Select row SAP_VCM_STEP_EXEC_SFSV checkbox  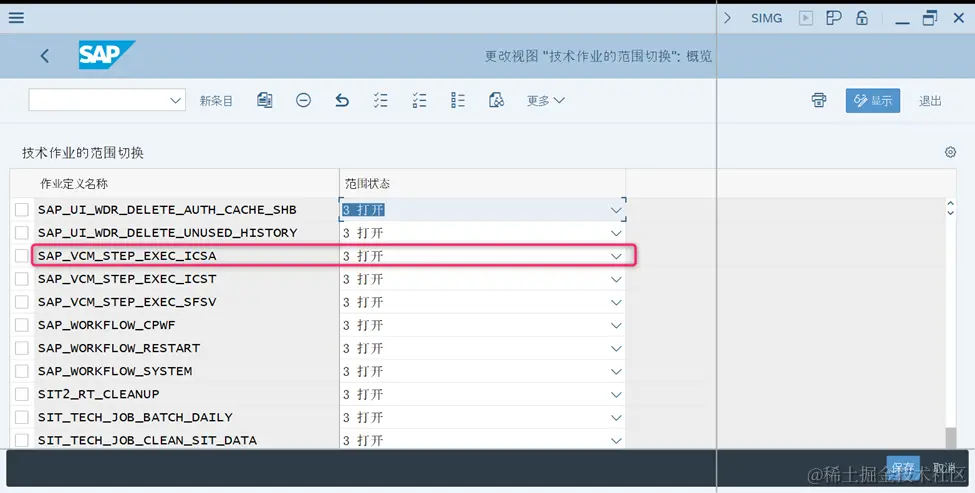[x=22, y=302]
